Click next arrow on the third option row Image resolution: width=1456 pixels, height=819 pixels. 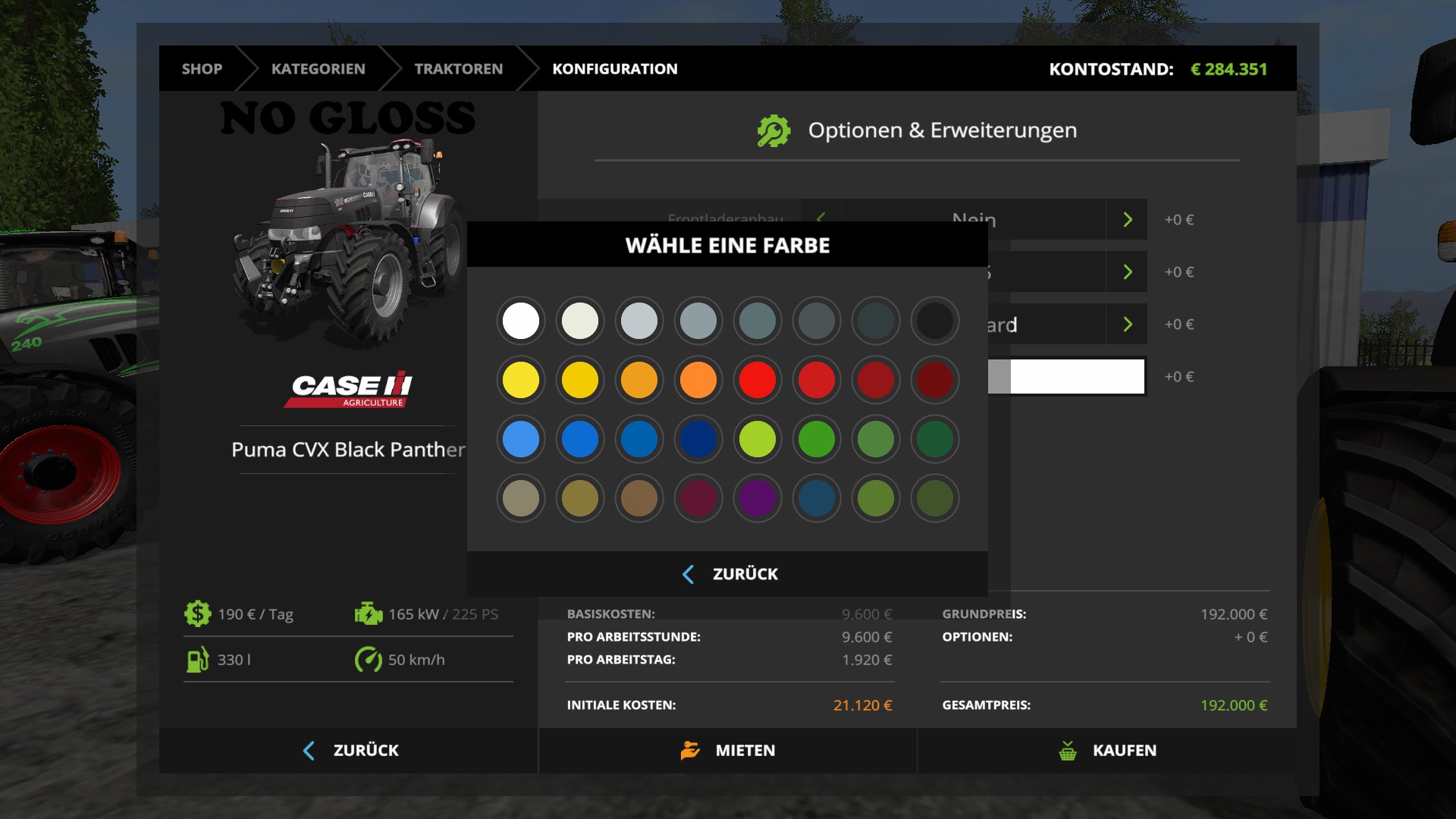pos(1127,324)
